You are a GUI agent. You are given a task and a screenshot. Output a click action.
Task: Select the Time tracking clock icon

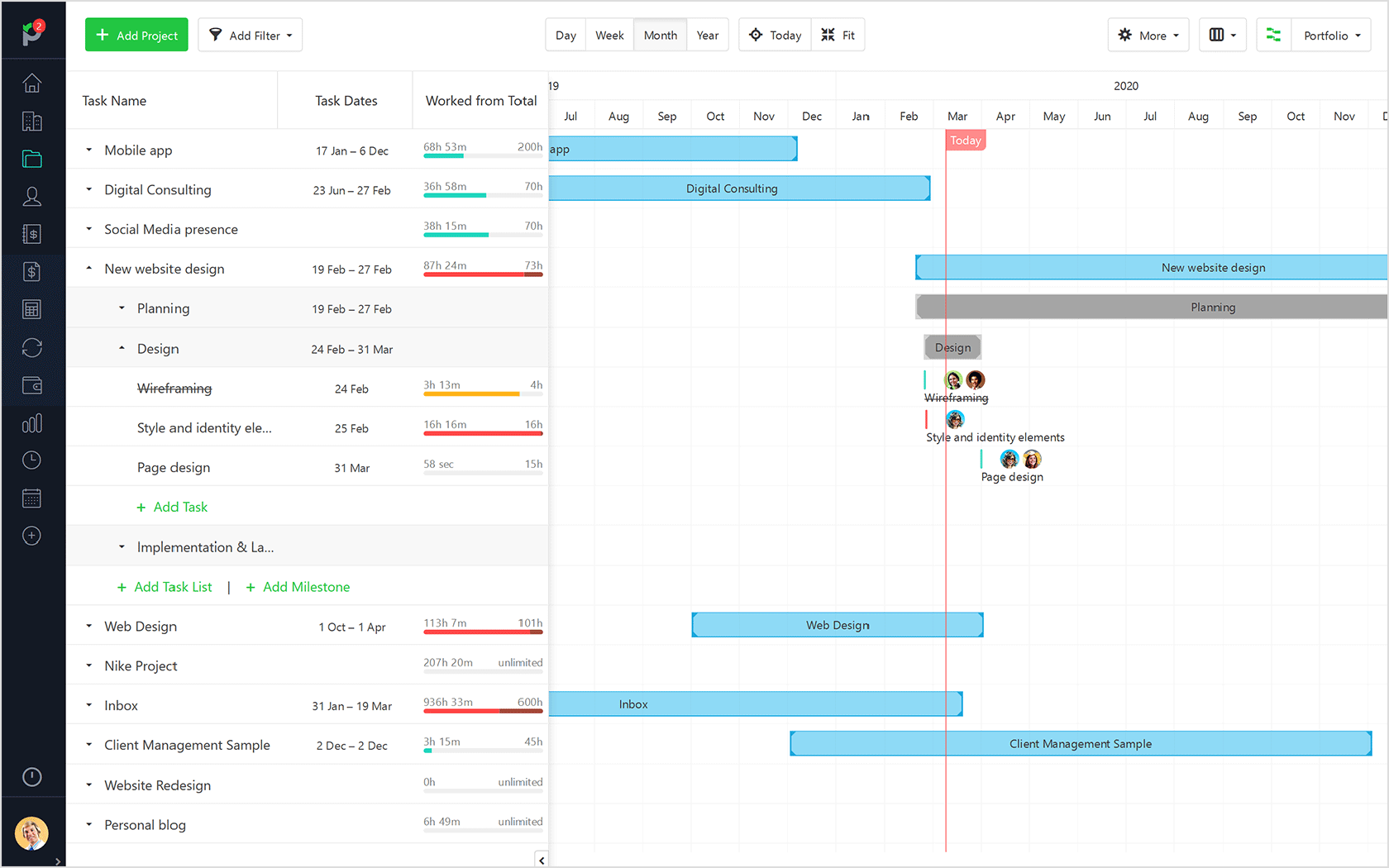31,460
